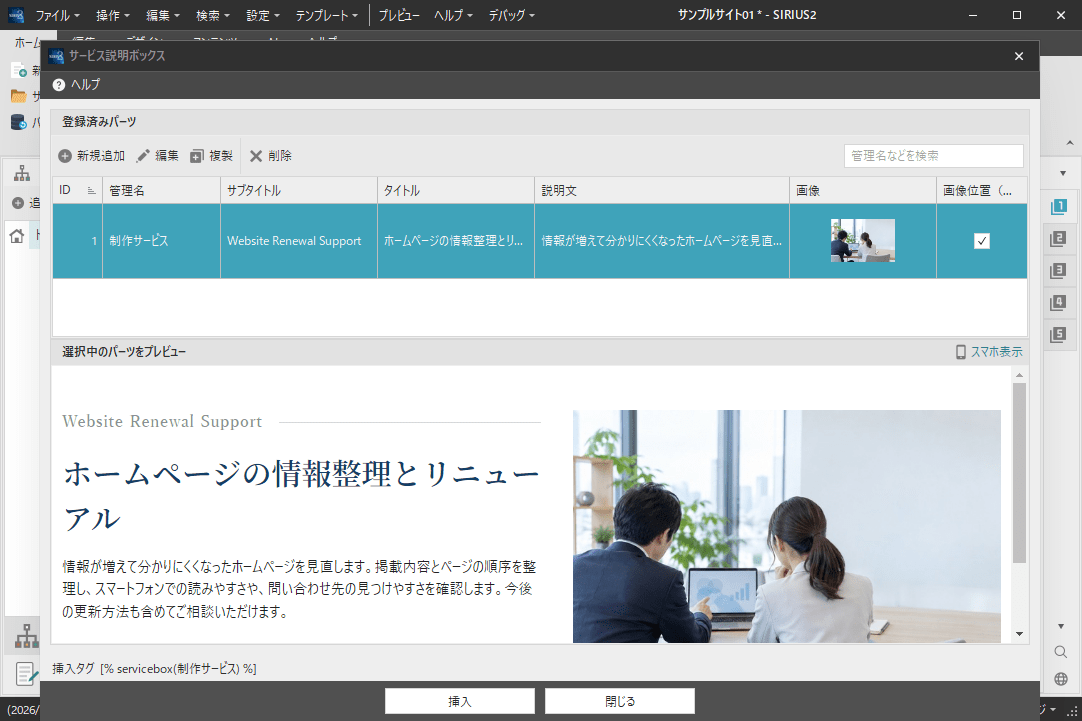1082x721 pixels.
Task: Open the テンプレート menu
Action: coord(326,15)
